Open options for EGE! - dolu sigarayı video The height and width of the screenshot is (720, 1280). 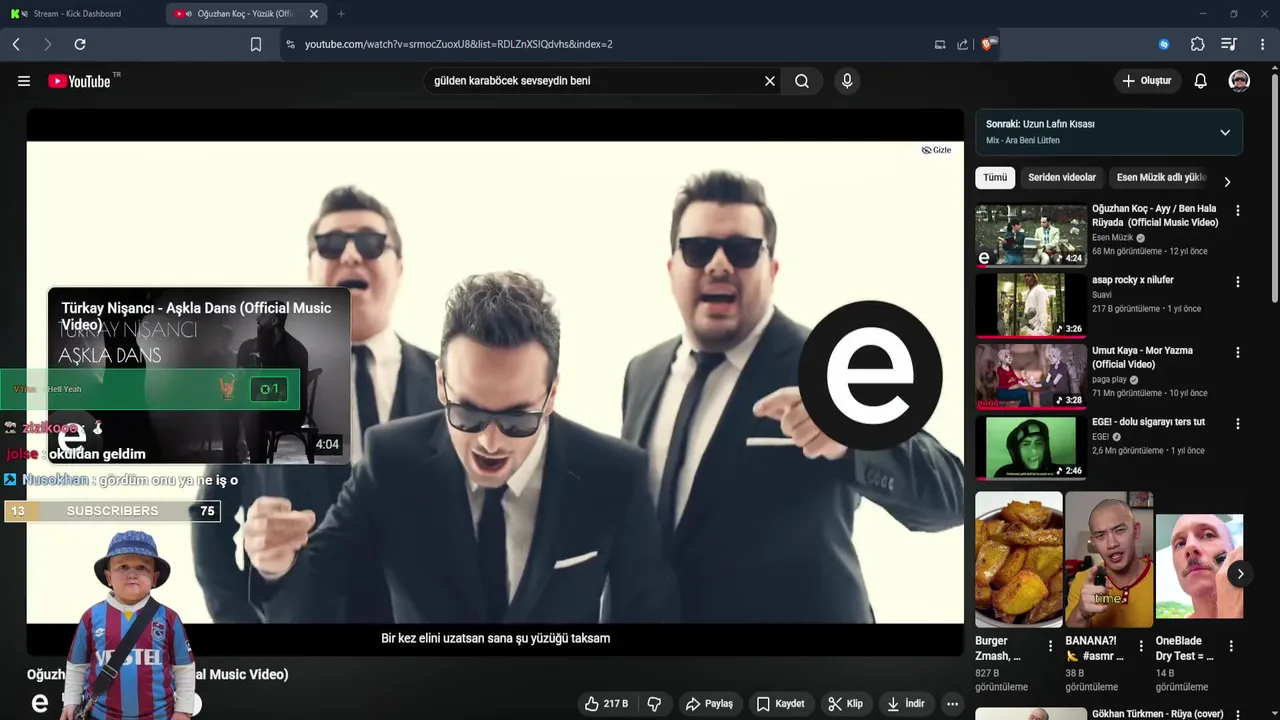coord(1238,424)
